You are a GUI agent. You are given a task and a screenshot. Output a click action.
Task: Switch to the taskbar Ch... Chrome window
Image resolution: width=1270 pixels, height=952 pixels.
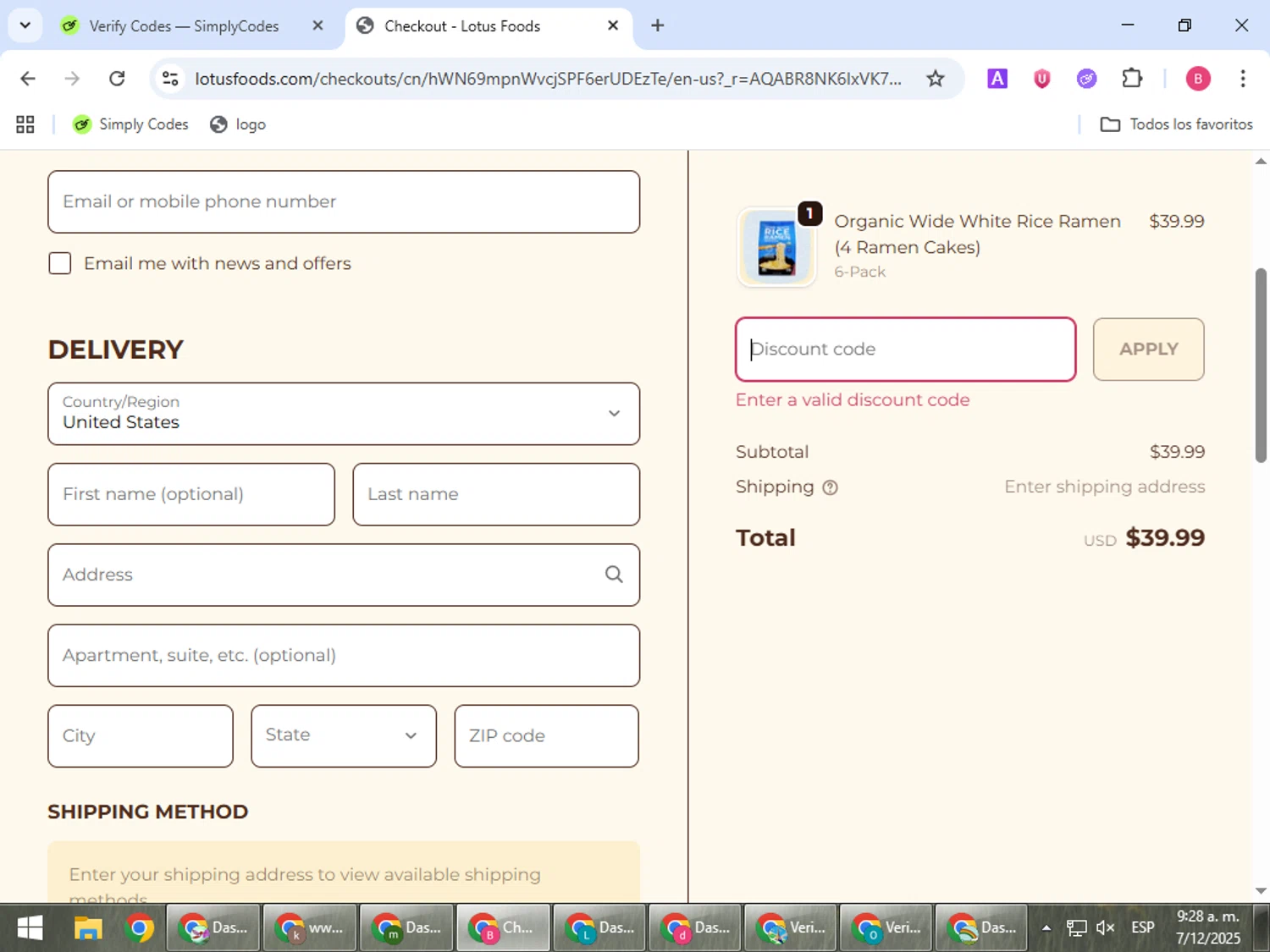503,928
